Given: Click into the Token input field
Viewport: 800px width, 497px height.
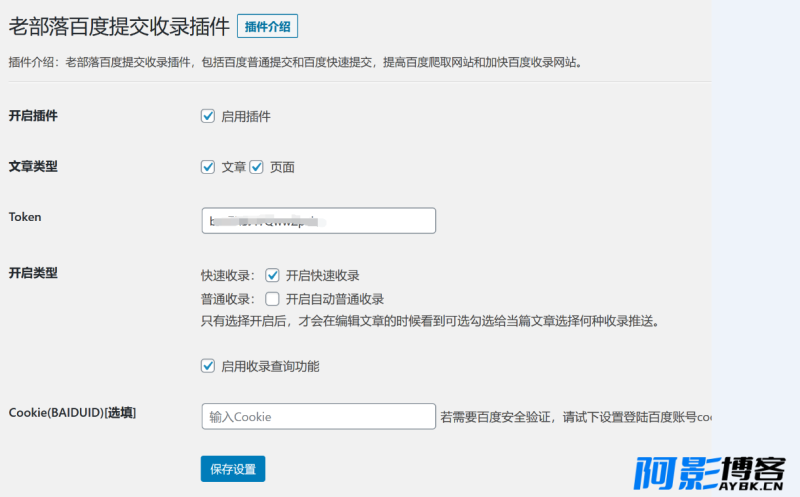Looking at the screenshot, I should click(x=318, y=220).
